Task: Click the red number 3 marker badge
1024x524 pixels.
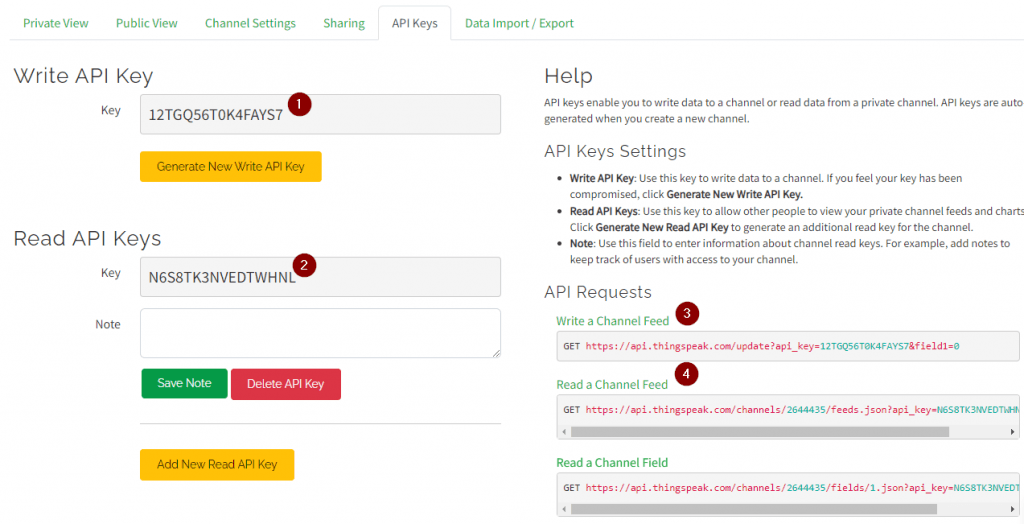Action: click(686, 314)
